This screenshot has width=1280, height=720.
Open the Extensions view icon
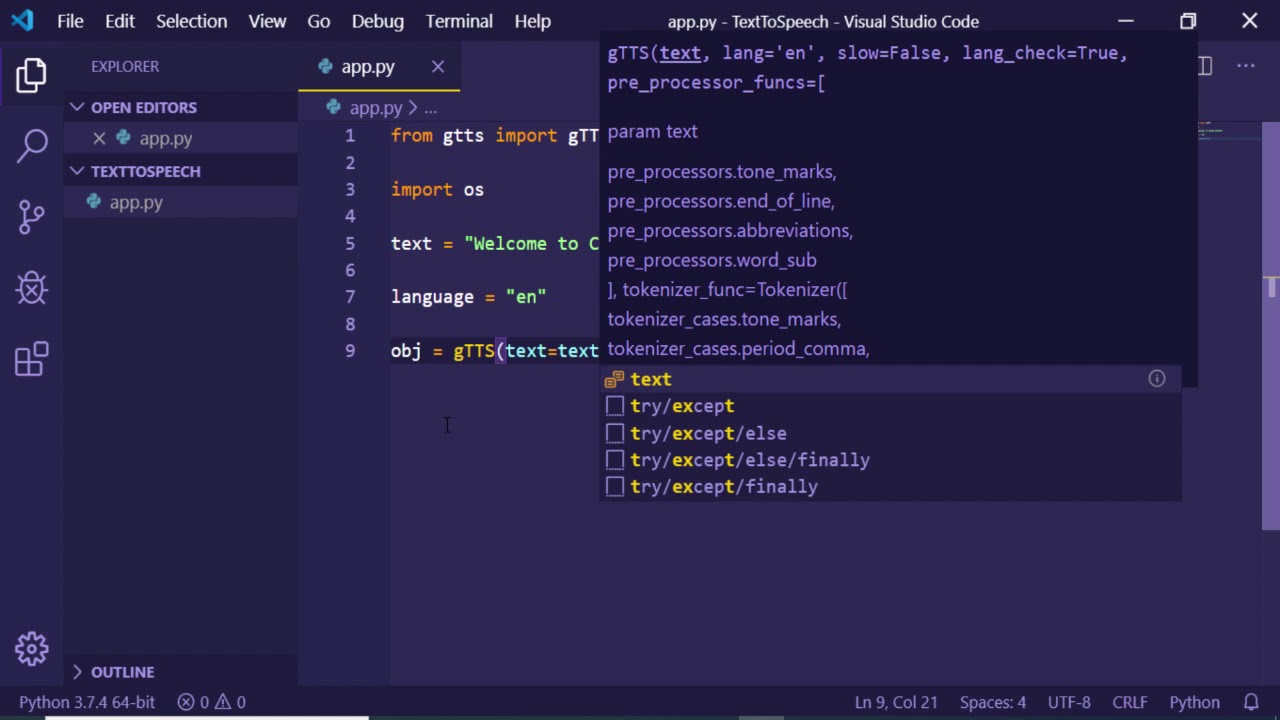click(x=31, y=360)
